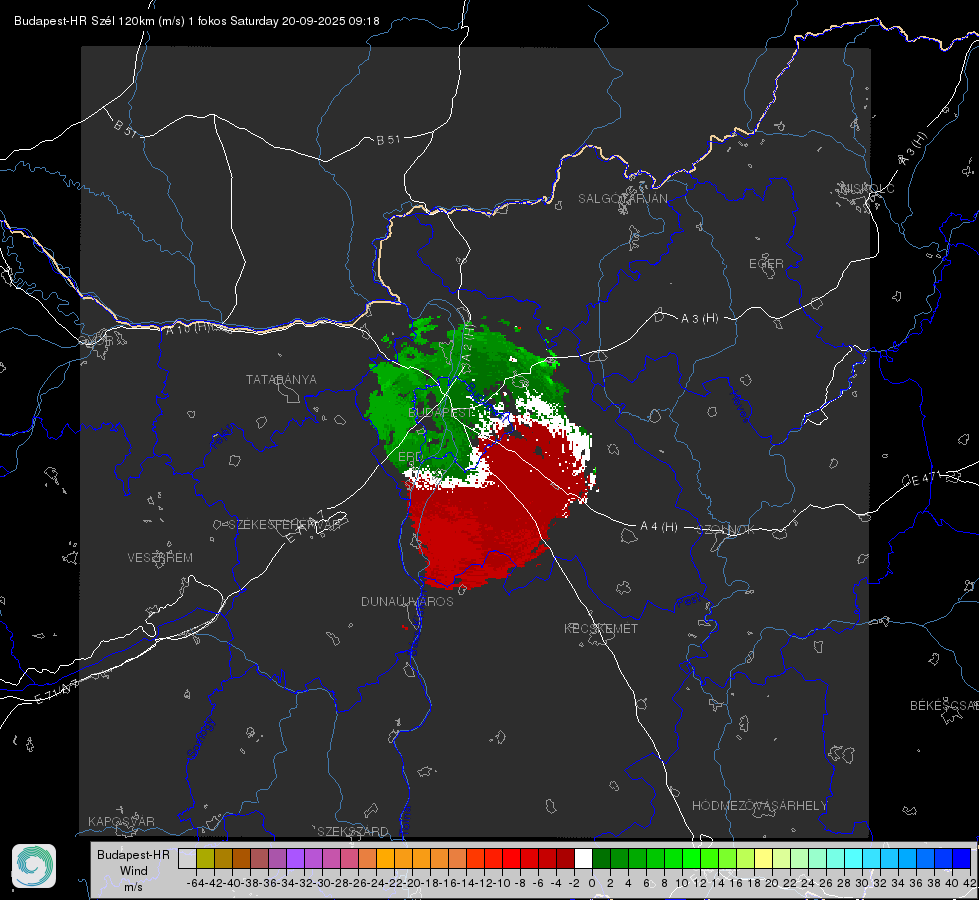Screen dimensions: 979x900
Task: Click the EGER city label
Action: tap(766, 264)
